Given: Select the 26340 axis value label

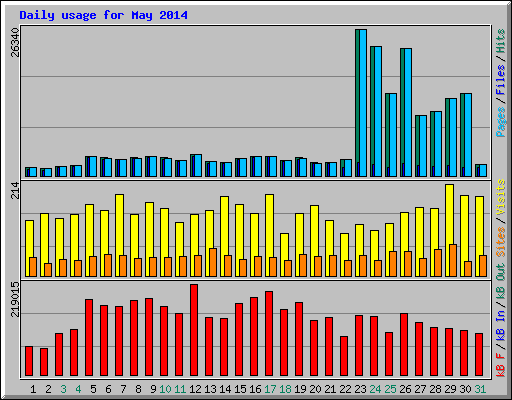Looking at the screenshot, I should pyautogui.click(x=15, y=42).
